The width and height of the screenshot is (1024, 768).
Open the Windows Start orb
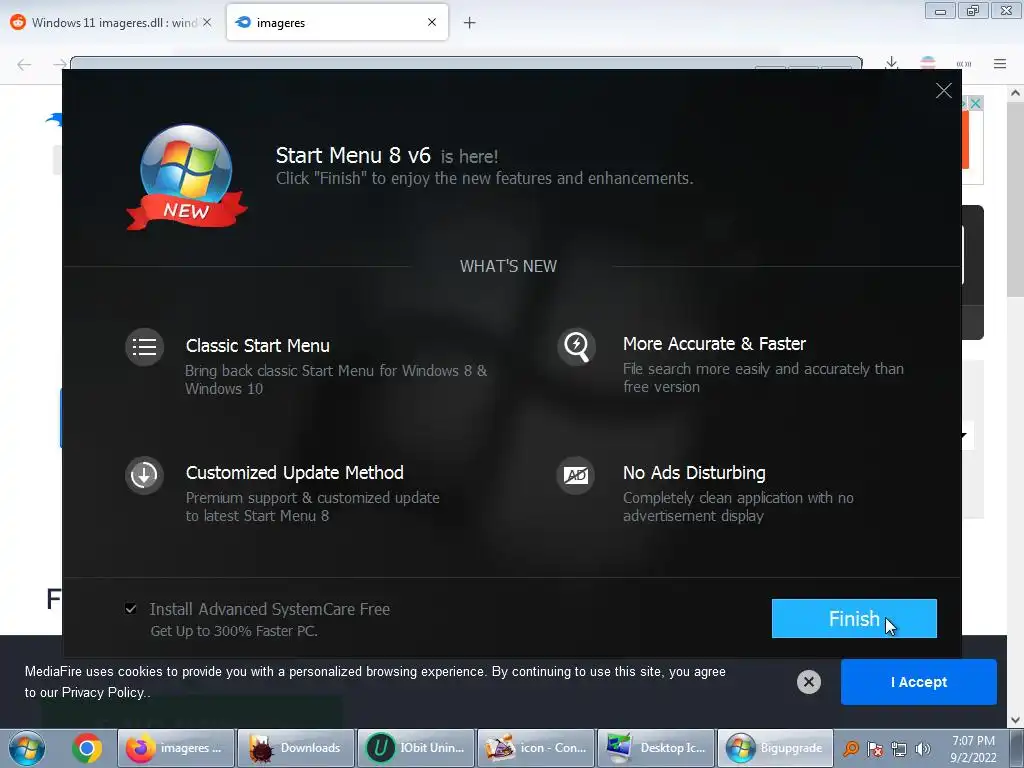[27, 748]
